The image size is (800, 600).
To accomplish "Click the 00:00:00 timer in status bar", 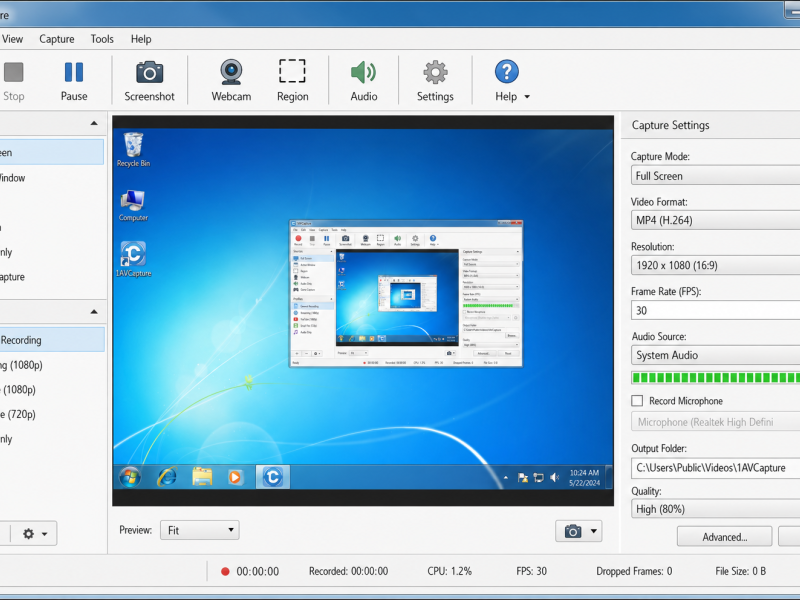I will (258, 571).
